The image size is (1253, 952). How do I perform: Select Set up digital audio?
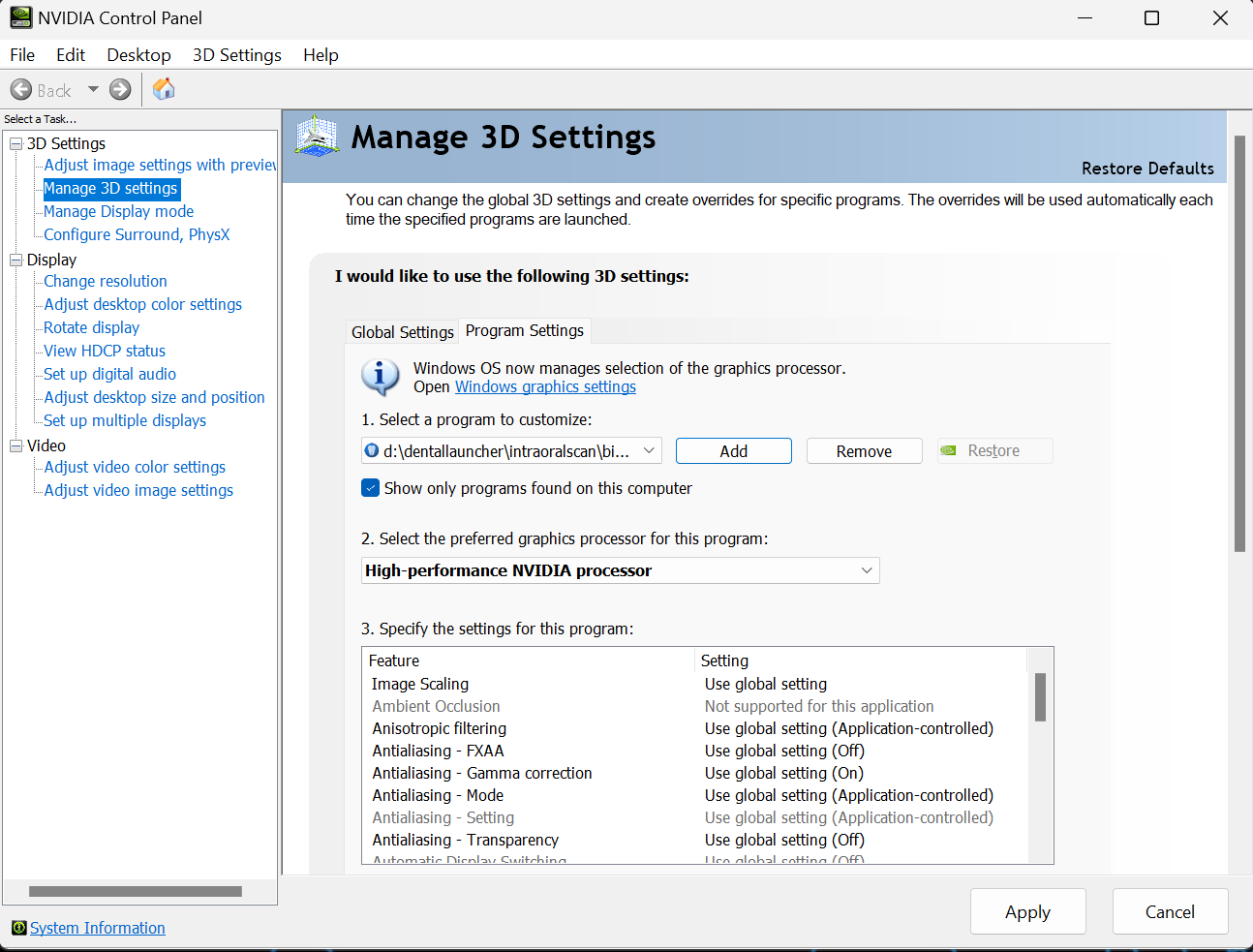109,374
